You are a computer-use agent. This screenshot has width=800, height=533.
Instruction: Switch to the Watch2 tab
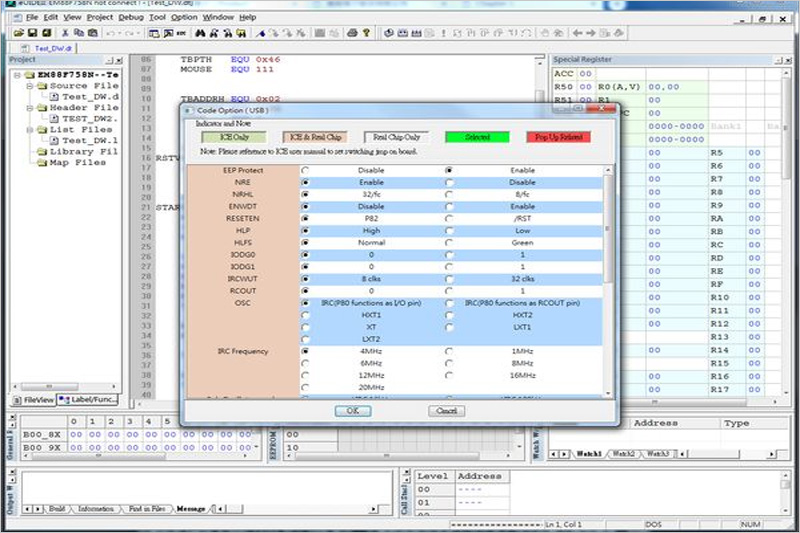(622, 454)
